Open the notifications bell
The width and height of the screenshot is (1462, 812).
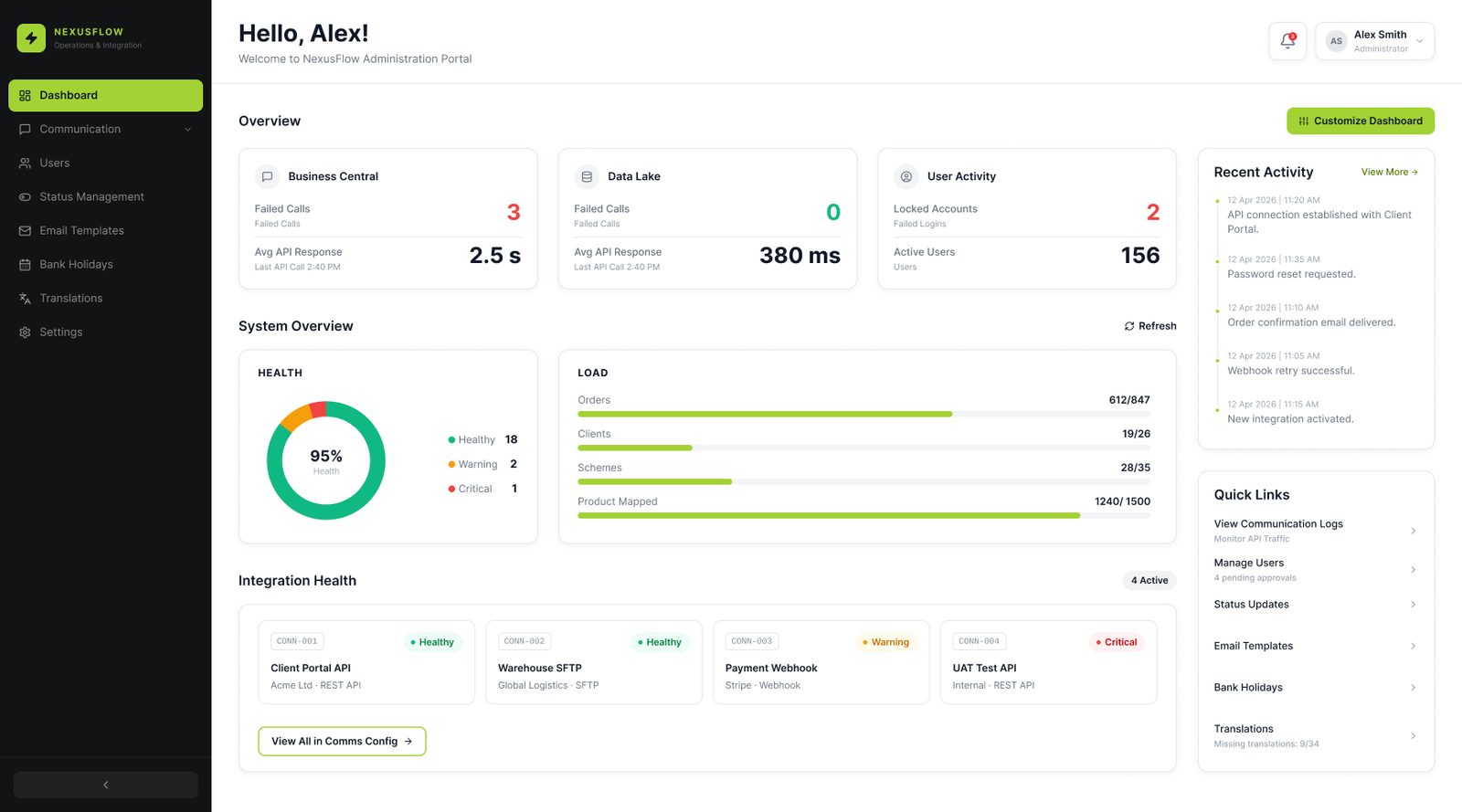tap(1287, 41)
